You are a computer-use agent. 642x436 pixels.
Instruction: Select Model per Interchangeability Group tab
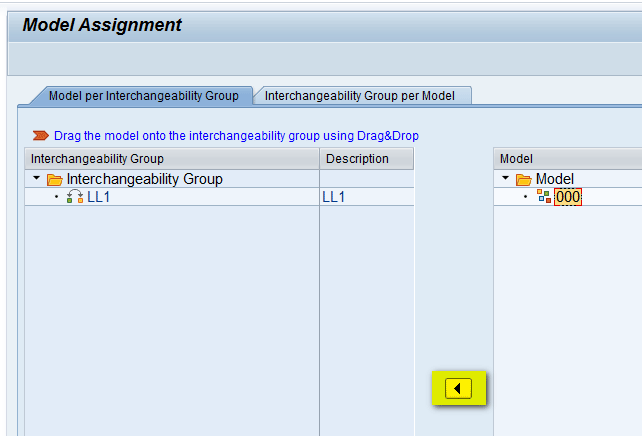(x=143, y=96)
